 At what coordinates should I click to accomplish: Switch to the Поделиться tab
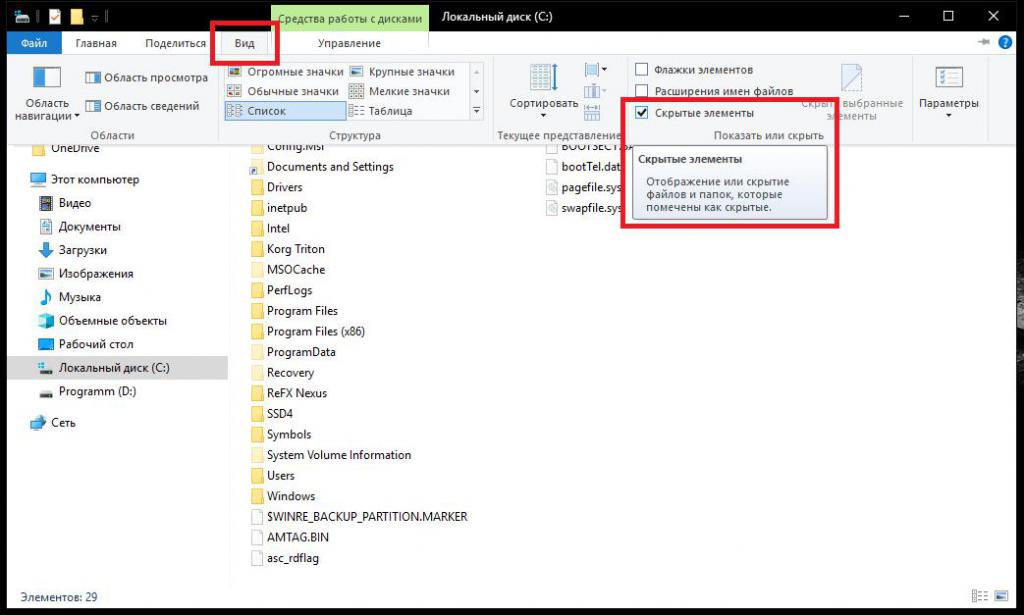coord(175,43)
